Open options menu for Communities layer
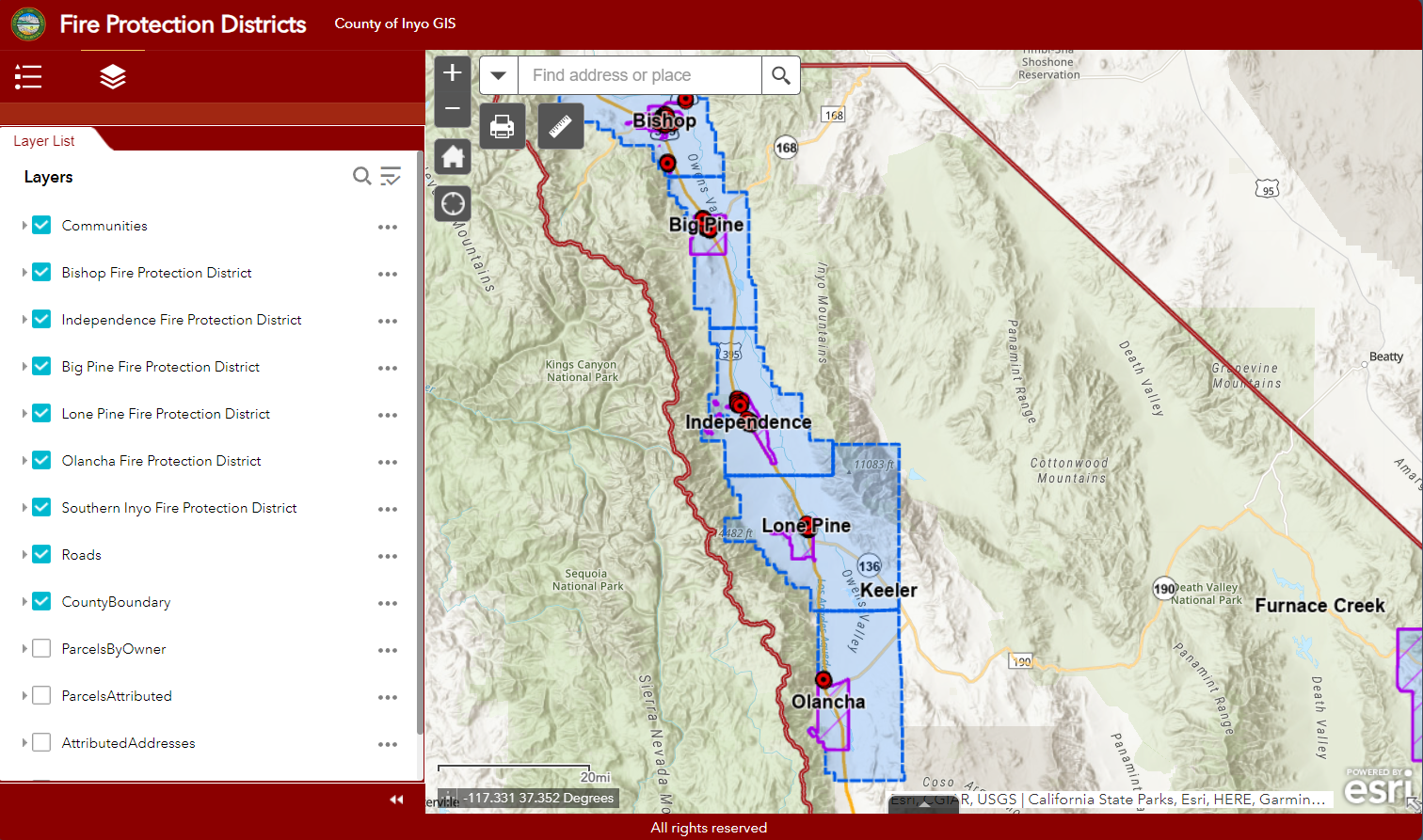This screenshot has height=840, width=1423. tap(388, 227)
